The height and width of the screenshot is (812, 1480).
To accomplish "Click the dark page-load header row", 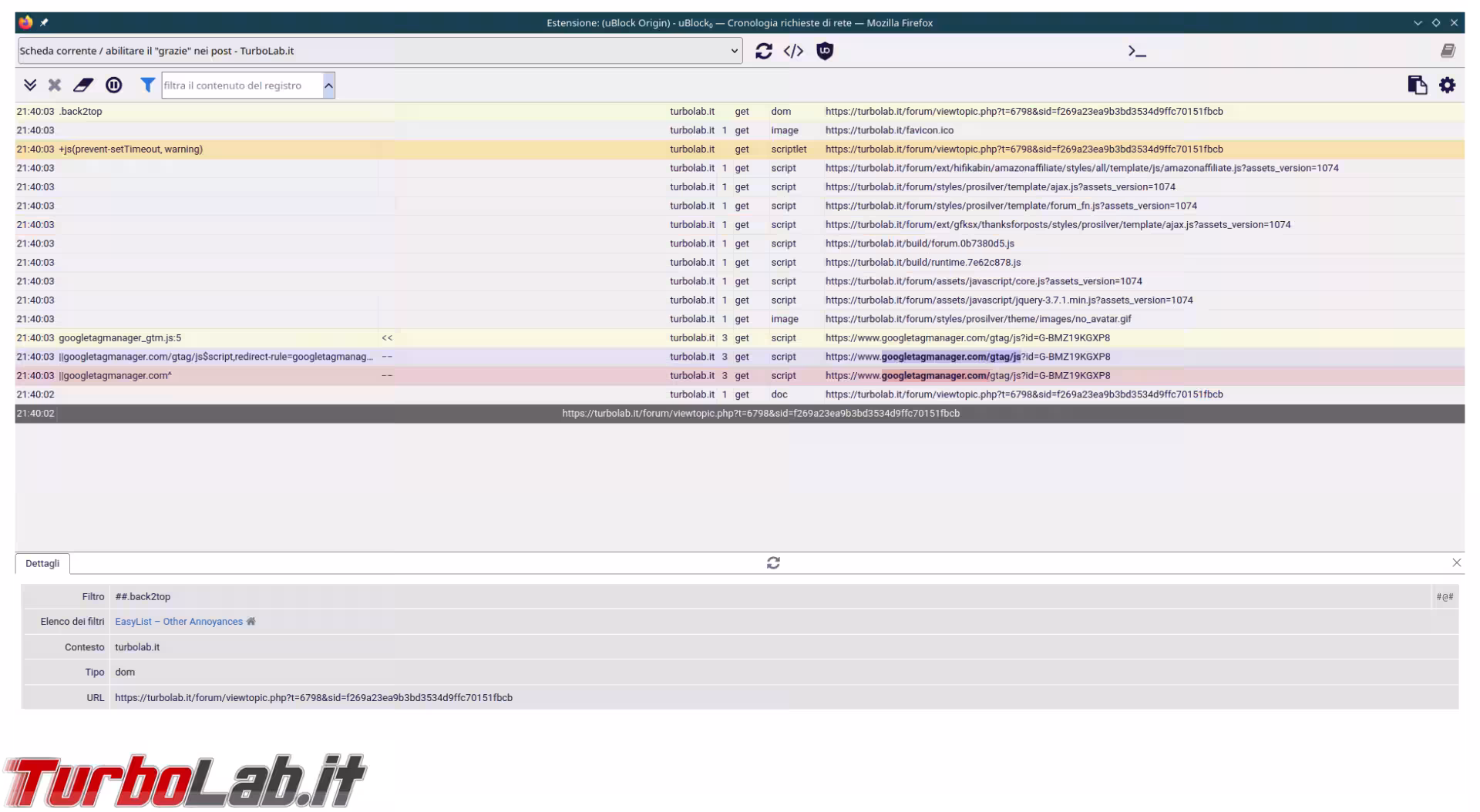I will [740, 414].
